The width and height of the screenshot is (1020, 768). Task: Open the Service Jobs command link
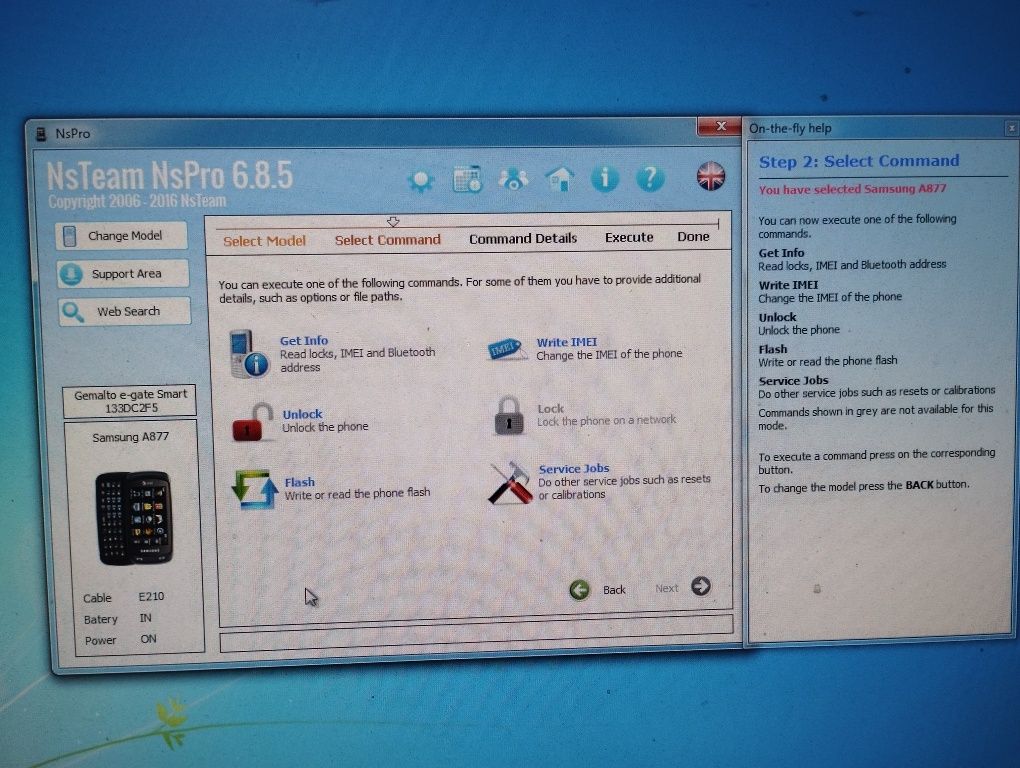tap(574, 469)
